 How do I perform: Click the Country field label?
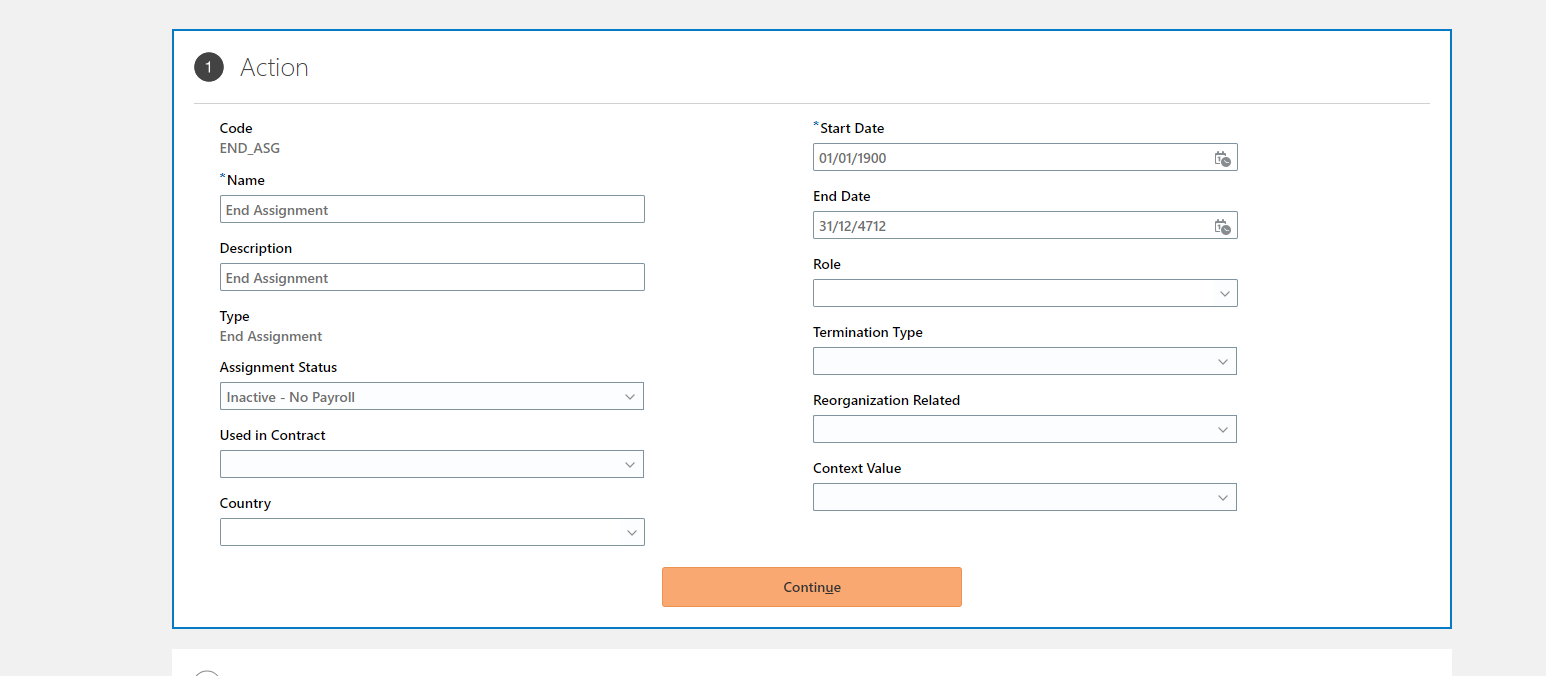245,503
